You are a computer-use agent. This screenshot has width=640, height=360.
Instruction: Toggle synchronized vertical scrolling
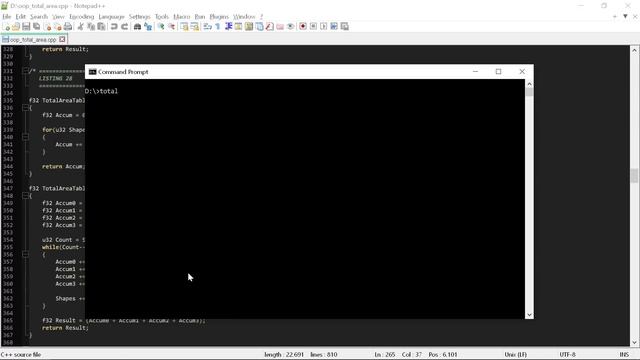click(x=184, y=27)
